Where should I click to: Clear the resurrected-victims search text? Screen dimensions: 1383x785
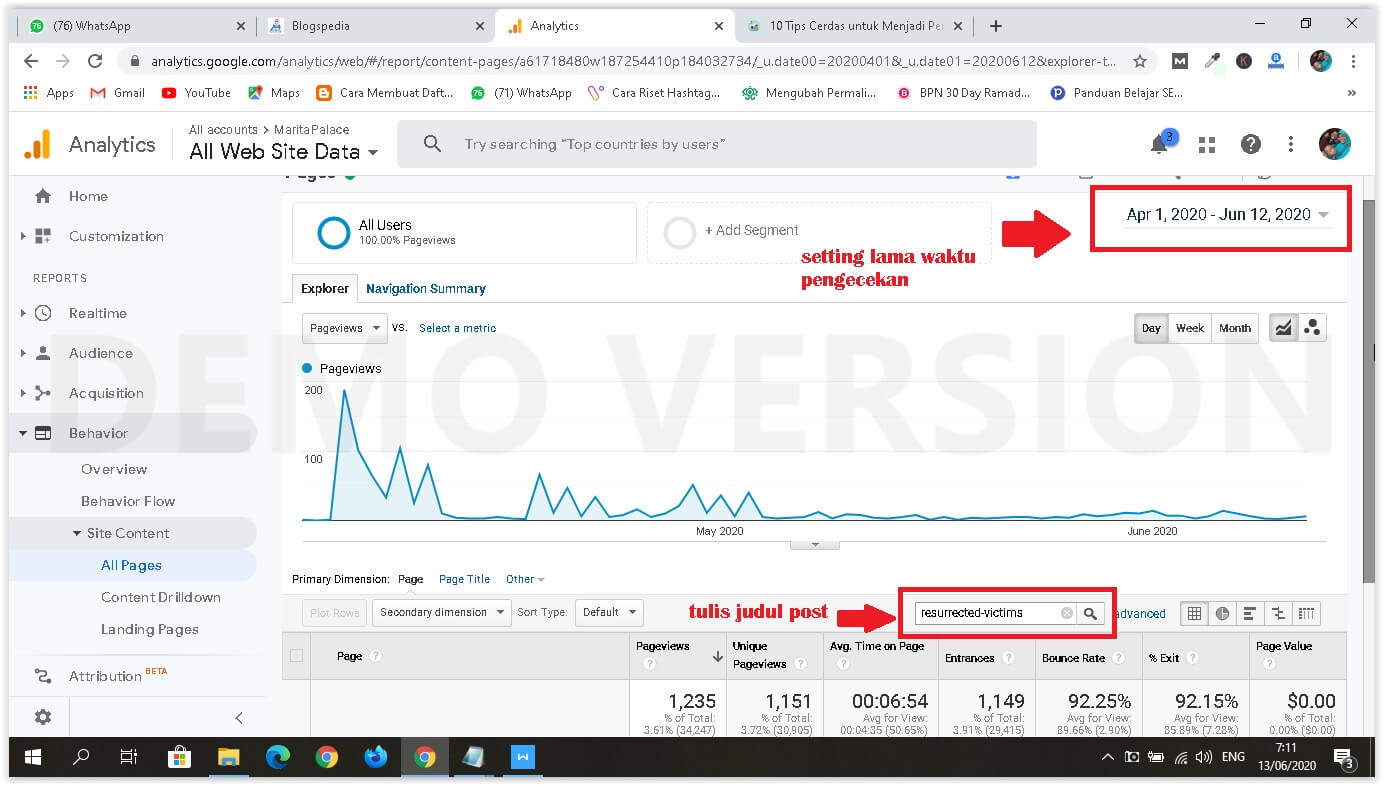click(1066, 613)
